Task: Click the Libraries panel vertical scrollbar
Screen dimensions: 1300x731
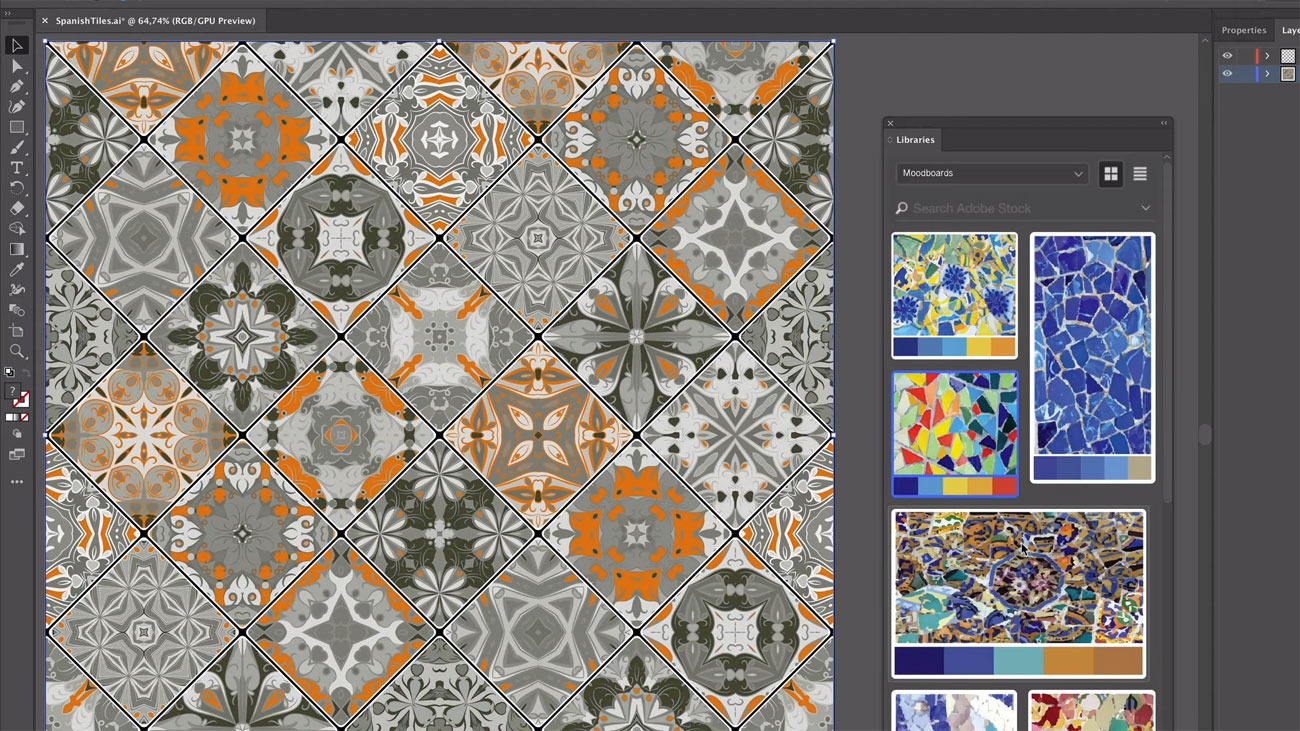Action: tap(1166, 335)
